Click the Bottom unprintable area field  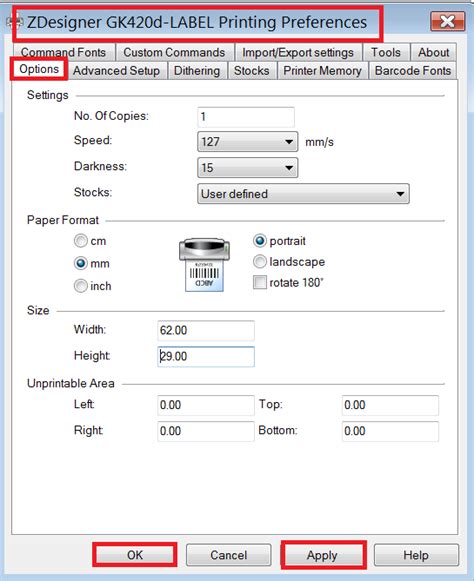coord(390,431)
